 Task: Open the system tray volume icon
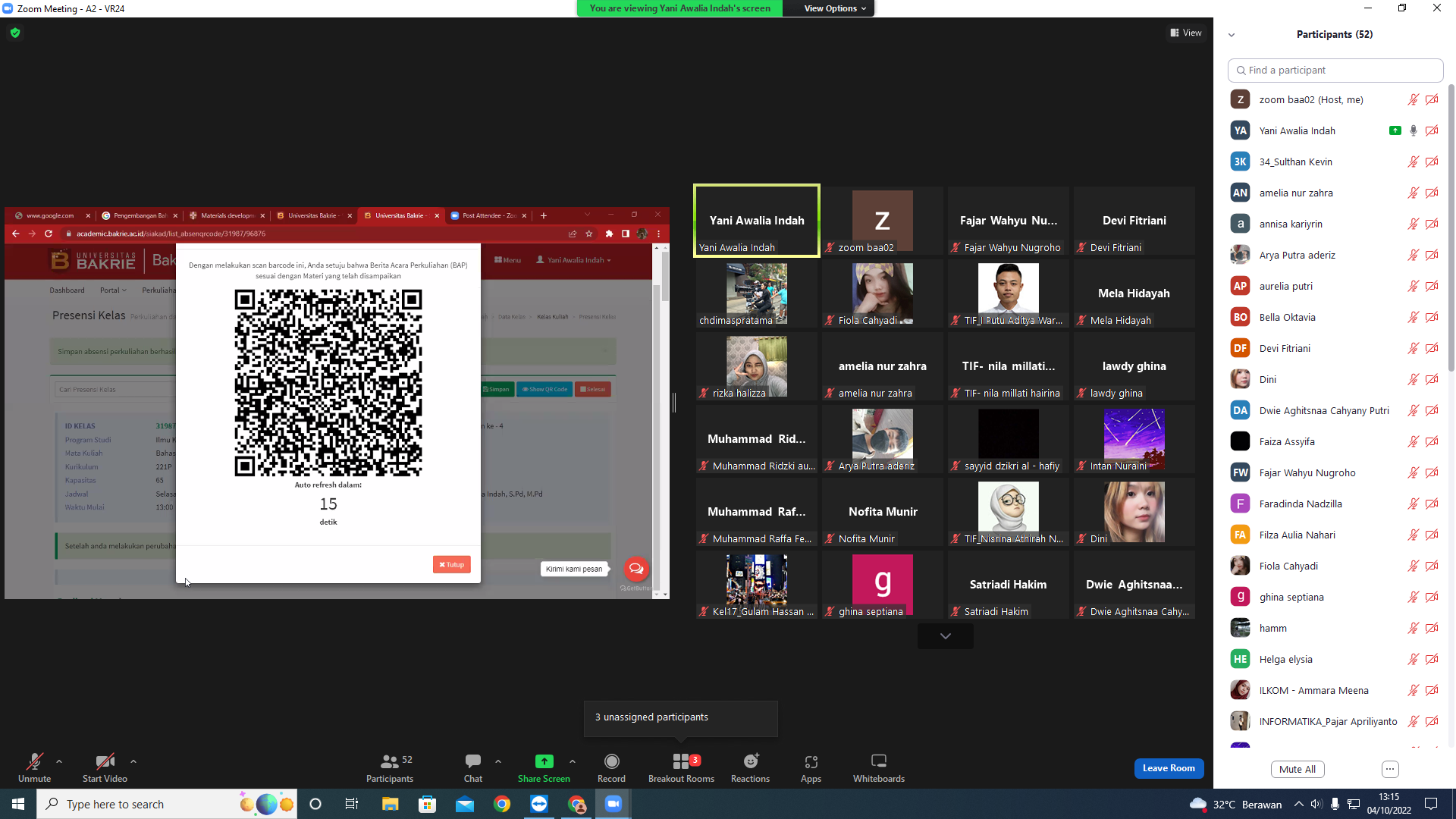click(x=1316, y=804)
